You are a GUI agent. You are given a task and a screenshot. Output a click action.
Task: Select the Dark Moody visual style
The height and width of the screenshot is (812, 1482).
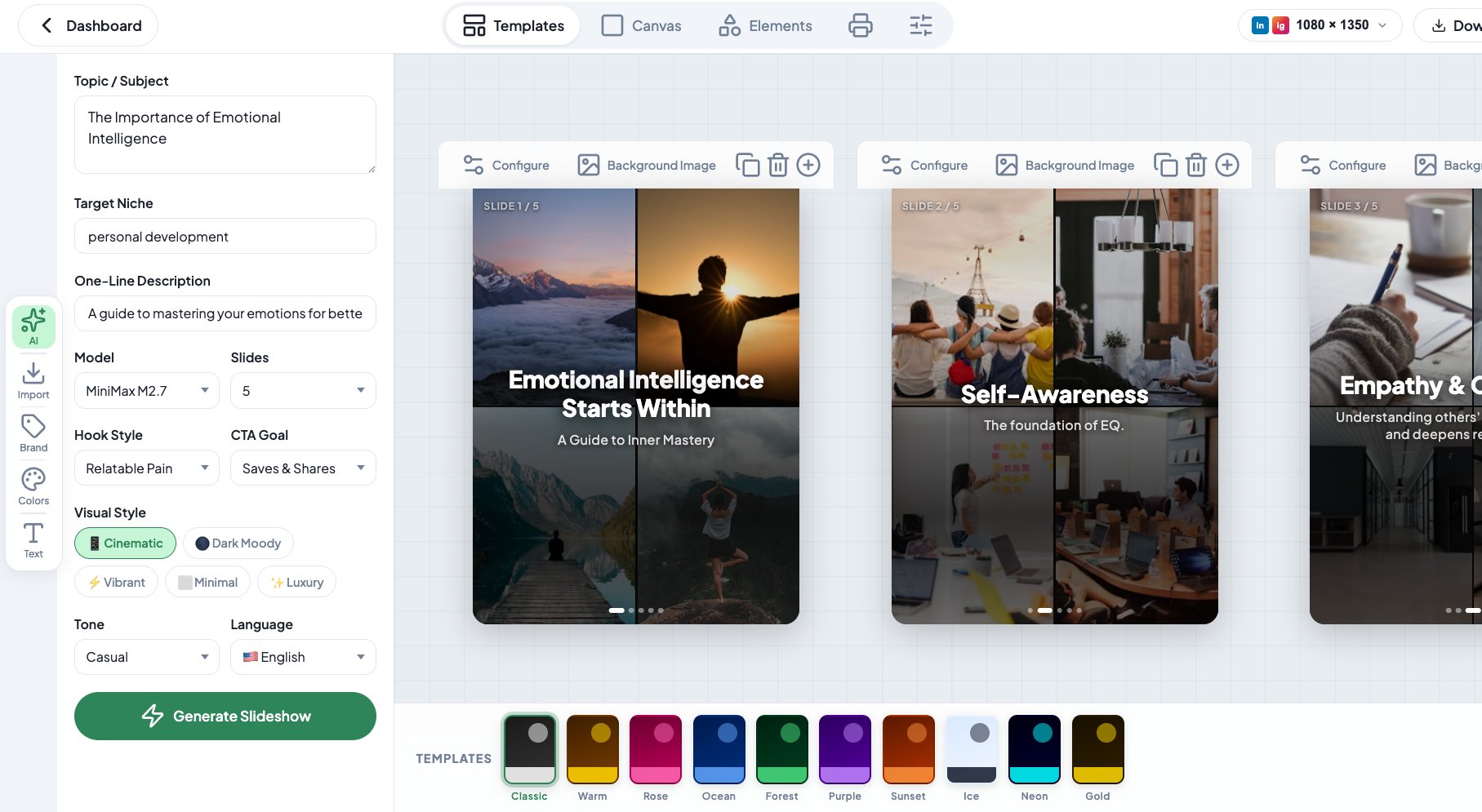[x=238, y=544]
